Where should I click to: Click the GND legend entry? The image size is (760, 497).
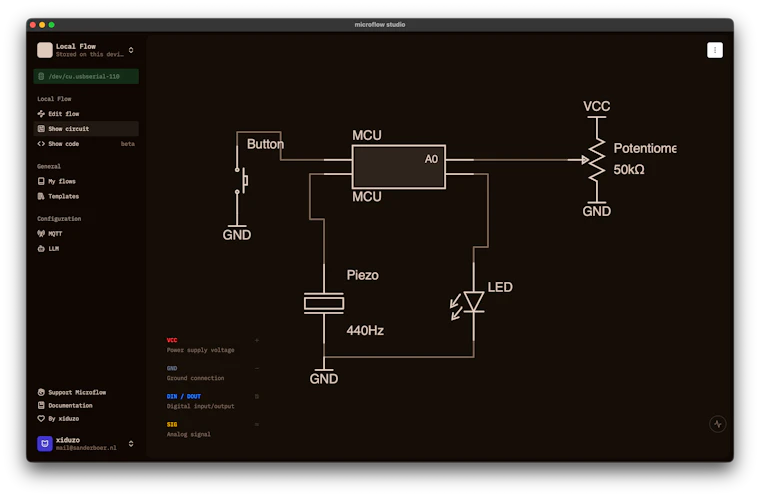[x=213, y=373]
